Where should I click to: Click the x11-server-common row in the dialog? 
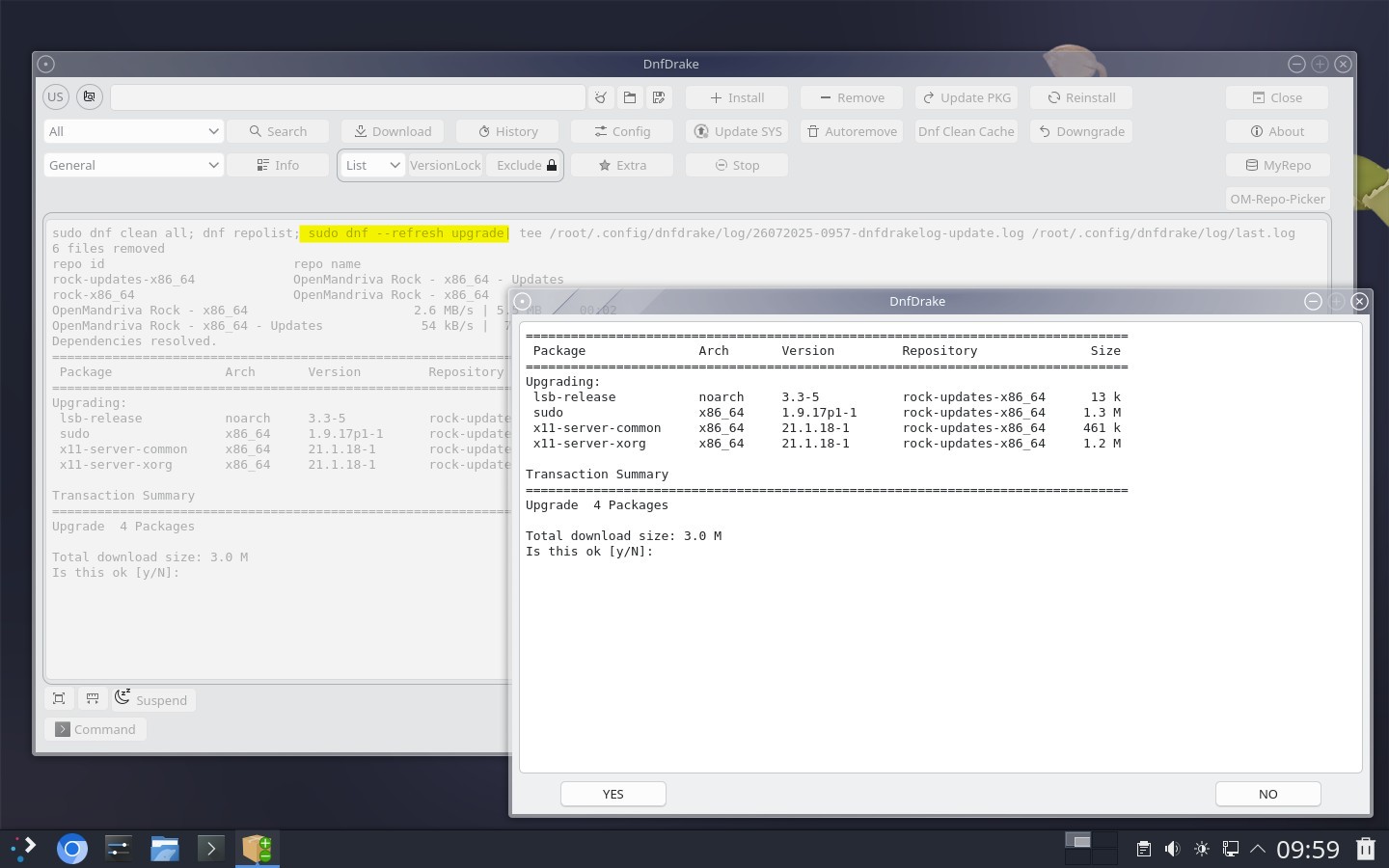click(x=827, y=428)
